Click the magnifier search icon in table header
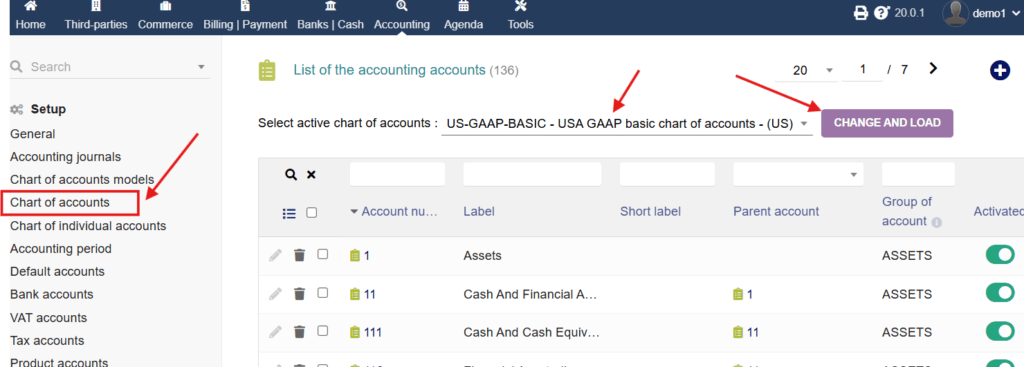Screen dimensions: 1024x367 [x=291, y=174]
